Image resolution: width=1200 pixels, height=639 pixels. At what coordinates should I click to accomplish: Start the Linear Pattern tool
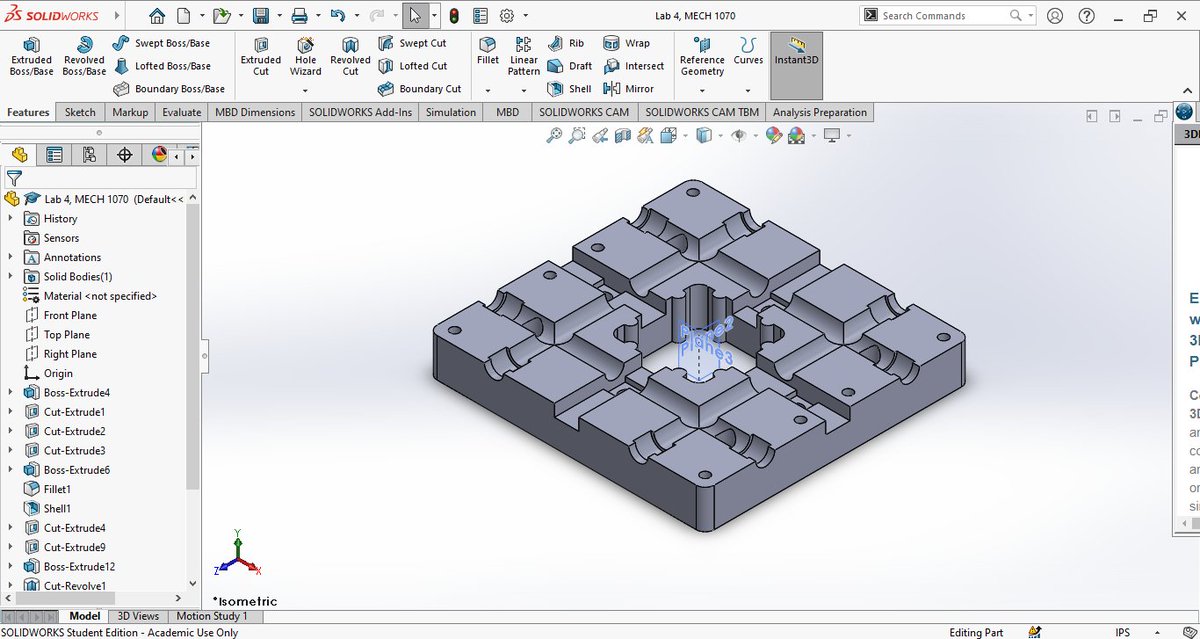[x=524, y=56]
